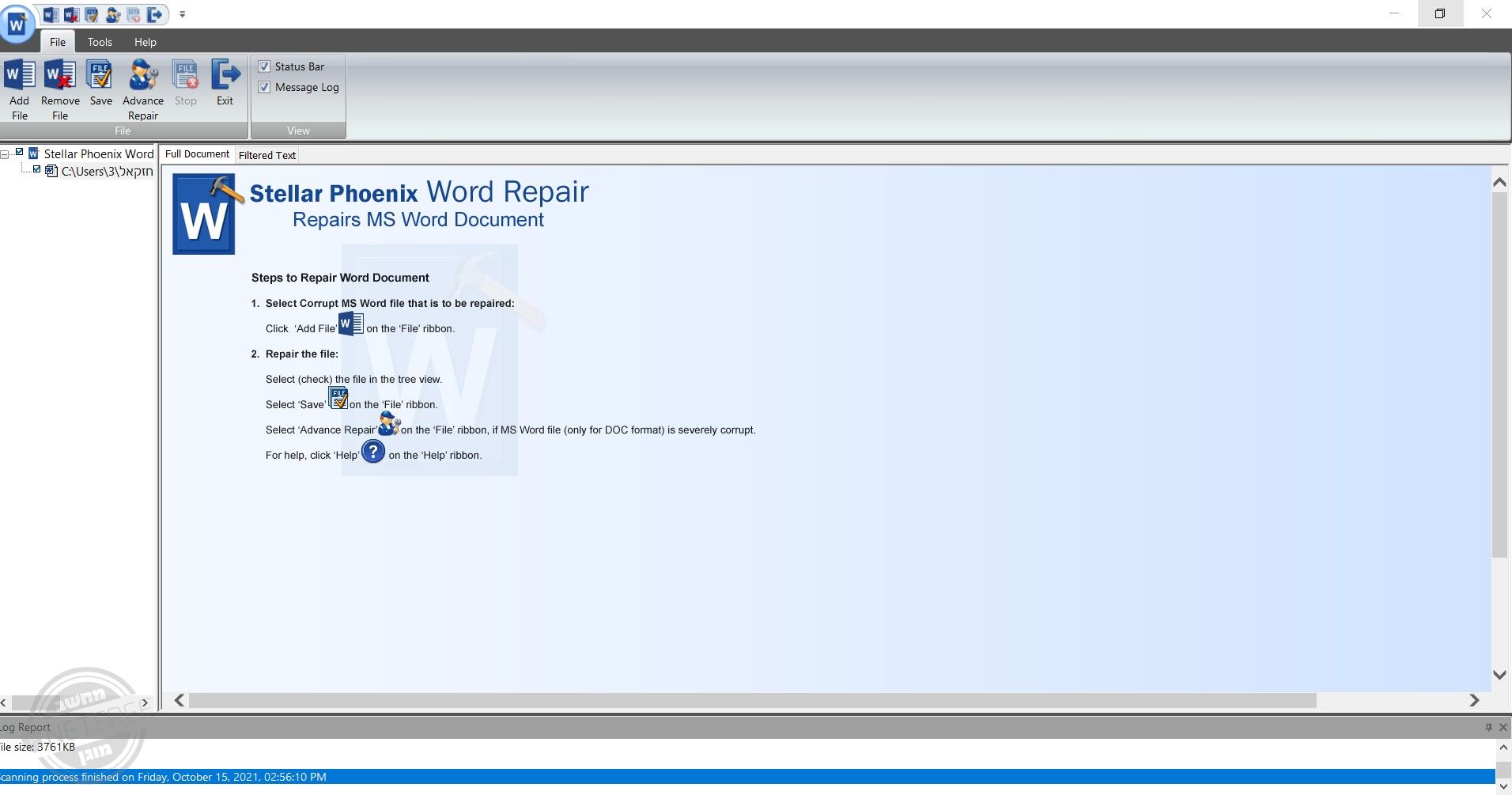Toggle the Message Log checkbox
Viewport: 1512px width, 795px height.
[265, 87]
